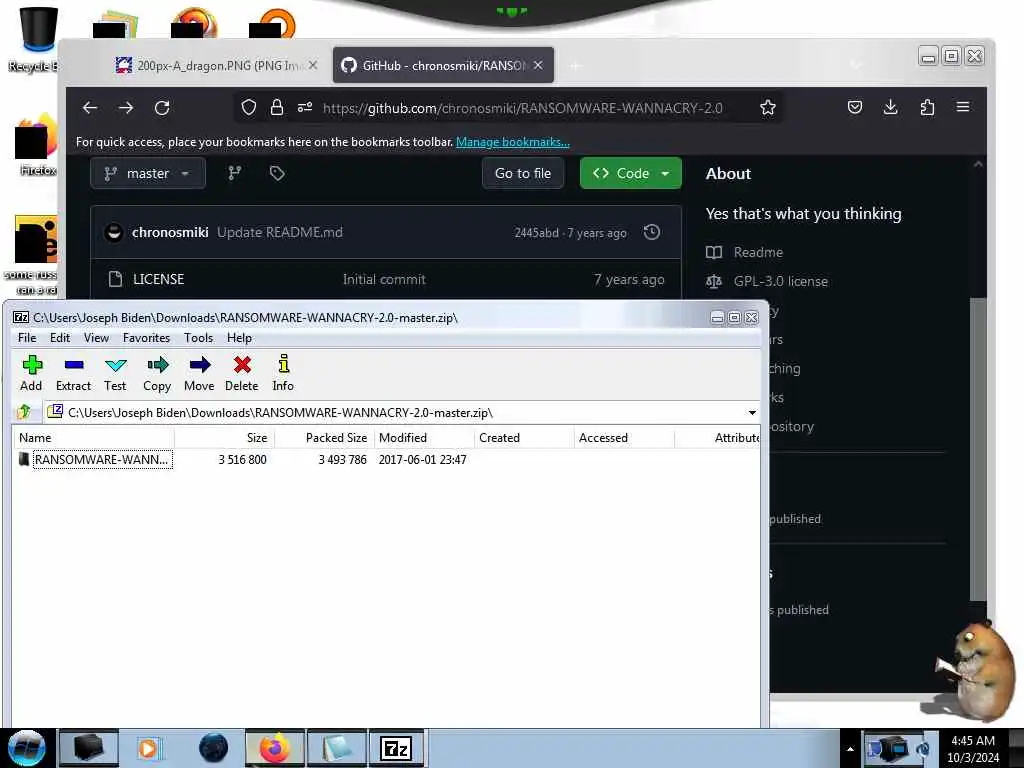Open Firefox from the taskbar
This screenshot has width=1024, height=768.
pos(274,748)
